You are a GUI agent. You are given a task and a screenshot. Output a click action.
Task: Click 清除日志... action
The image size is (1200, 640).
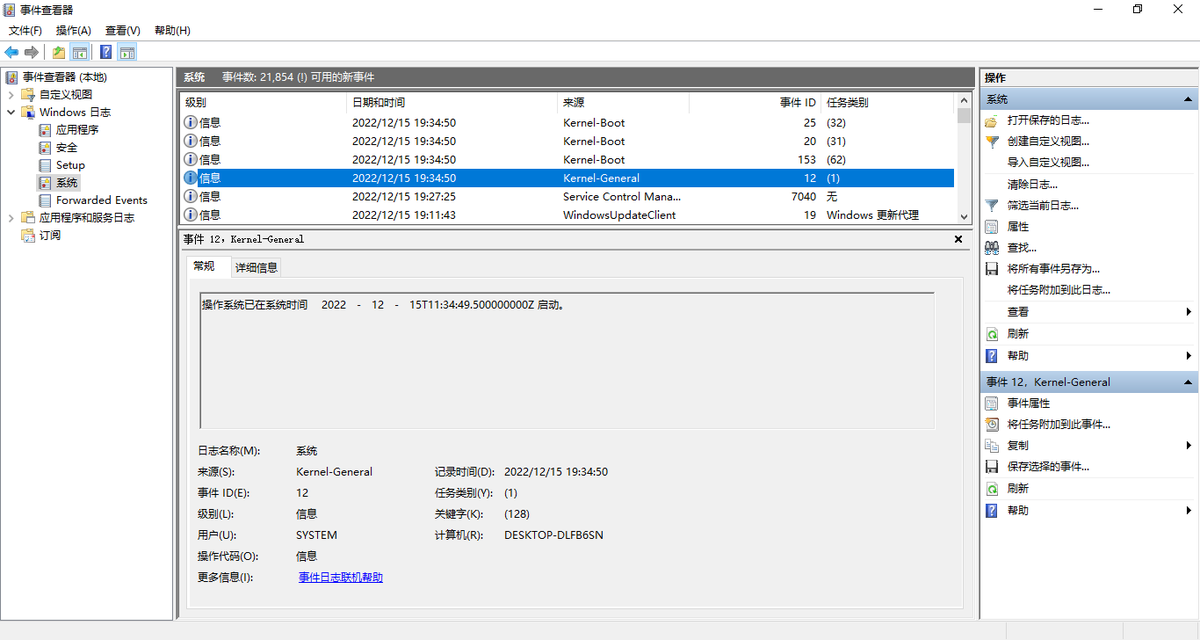click(x=1032, y=184)
